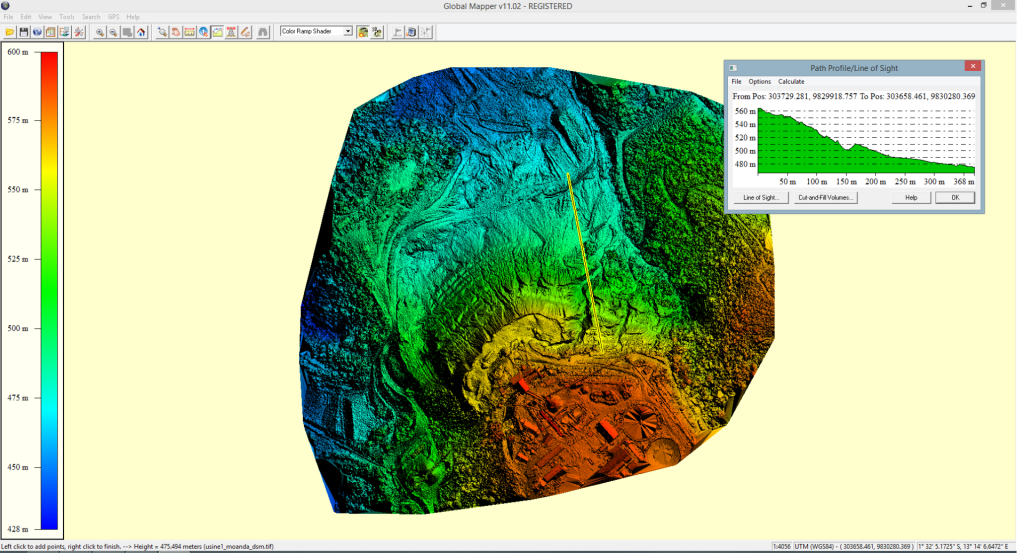This screenshot has width=1024, height=553.
Task: Click the Zoom Out magnifier icon
Action: [x=113, y=32]
